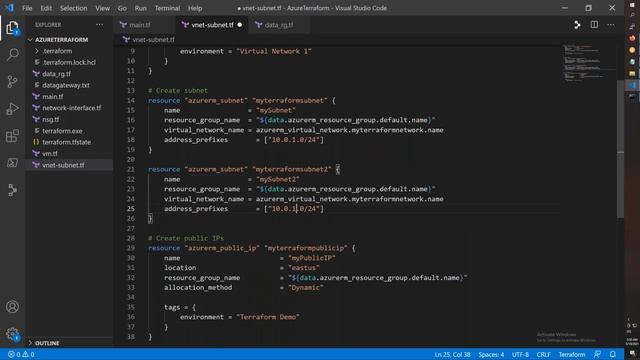
Task: Click the Ln 25, Col 38 cursor position
Action: tap(452, 354)
